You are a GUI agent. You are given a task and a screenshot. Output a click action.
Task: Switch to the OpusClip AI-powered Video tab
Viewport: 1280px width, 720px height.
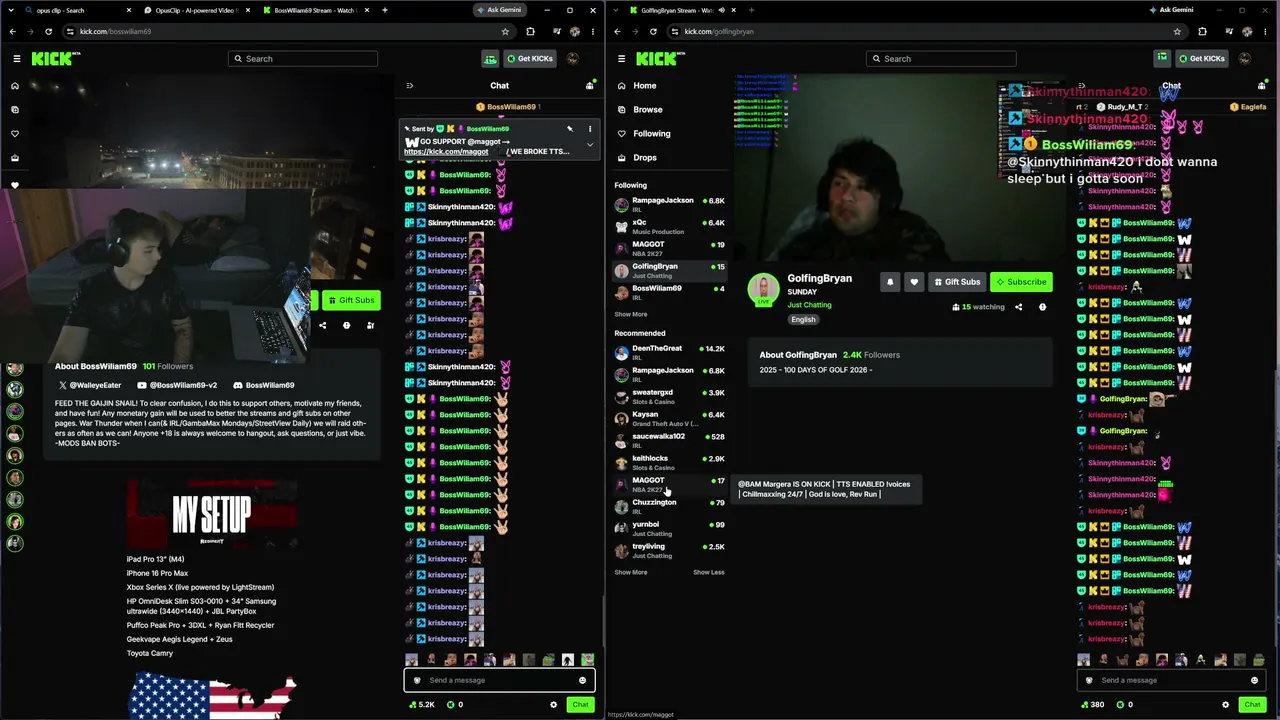(x=195, y=10)
